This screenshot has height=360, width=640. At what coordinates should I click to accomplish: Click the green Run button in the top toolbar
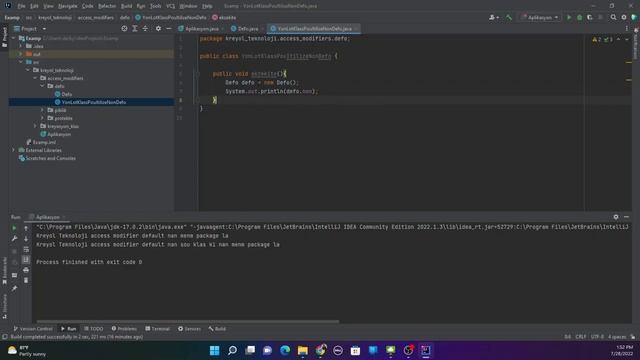click(x=569, y=18)
